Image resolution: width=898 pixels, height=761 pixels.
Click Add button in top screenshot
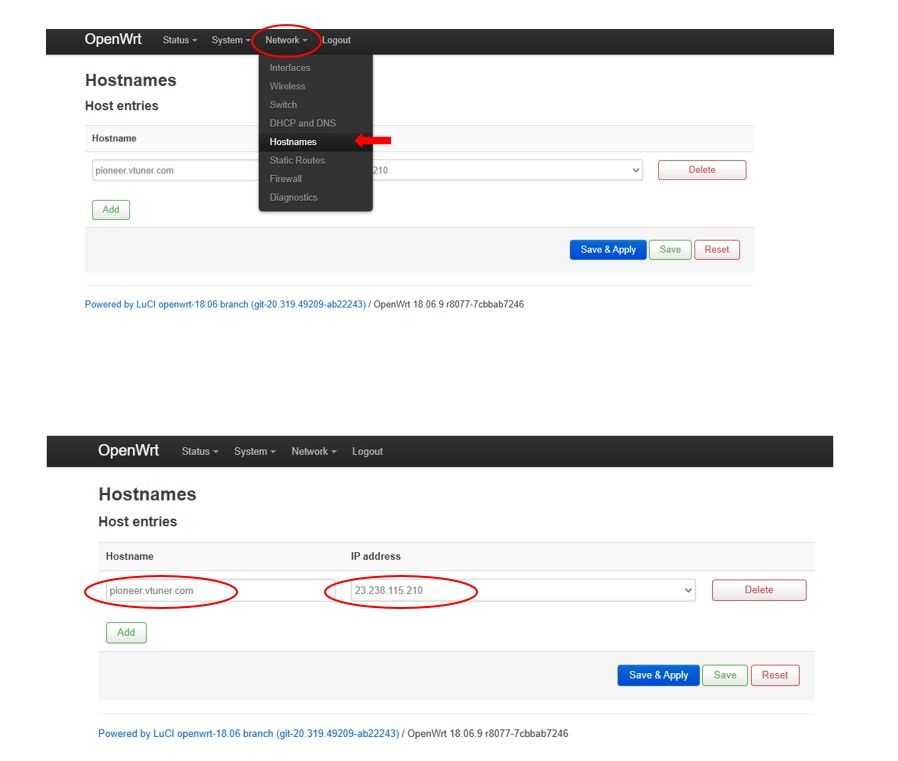pyautogui.click(x=111, y=210)
